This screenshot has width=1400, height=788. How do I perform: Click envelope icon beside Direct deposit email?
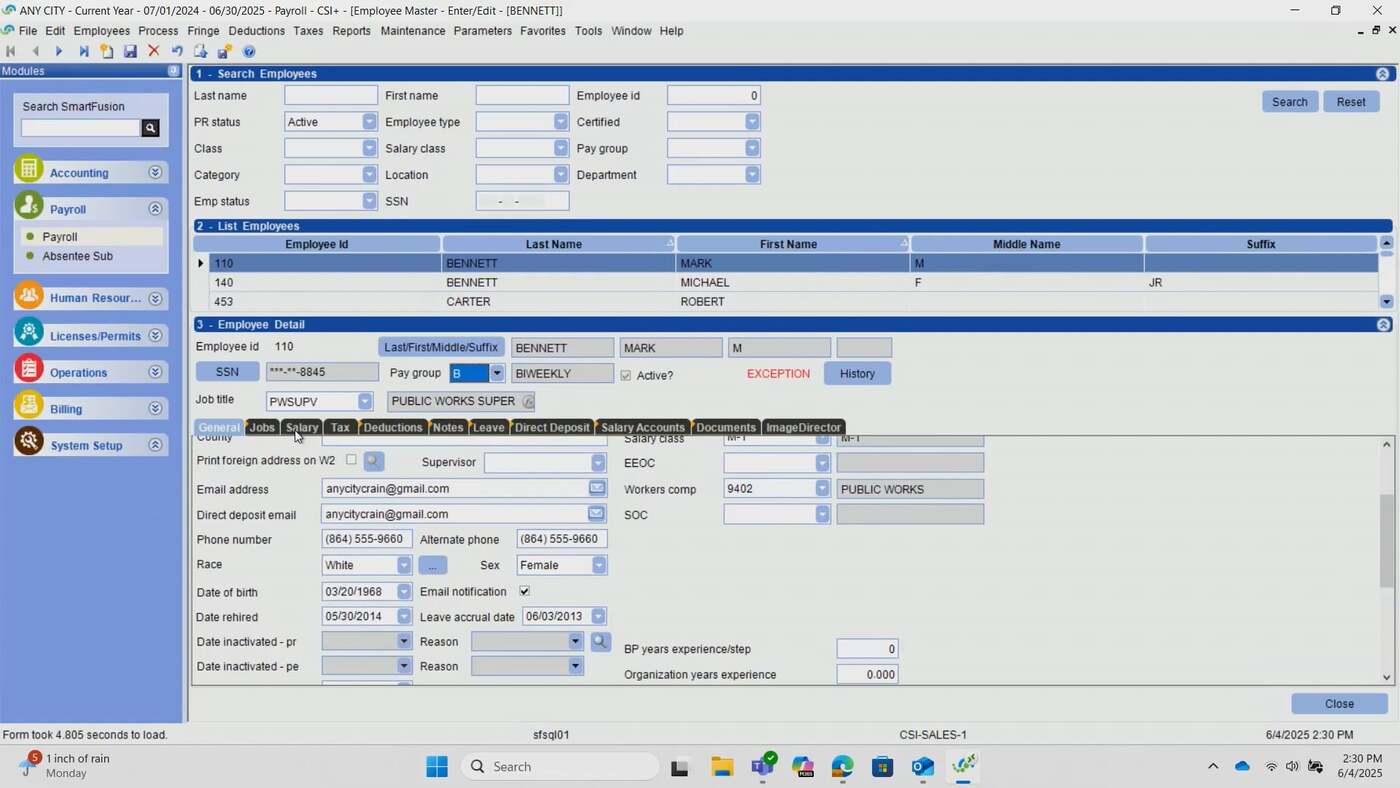click(596, 514)
